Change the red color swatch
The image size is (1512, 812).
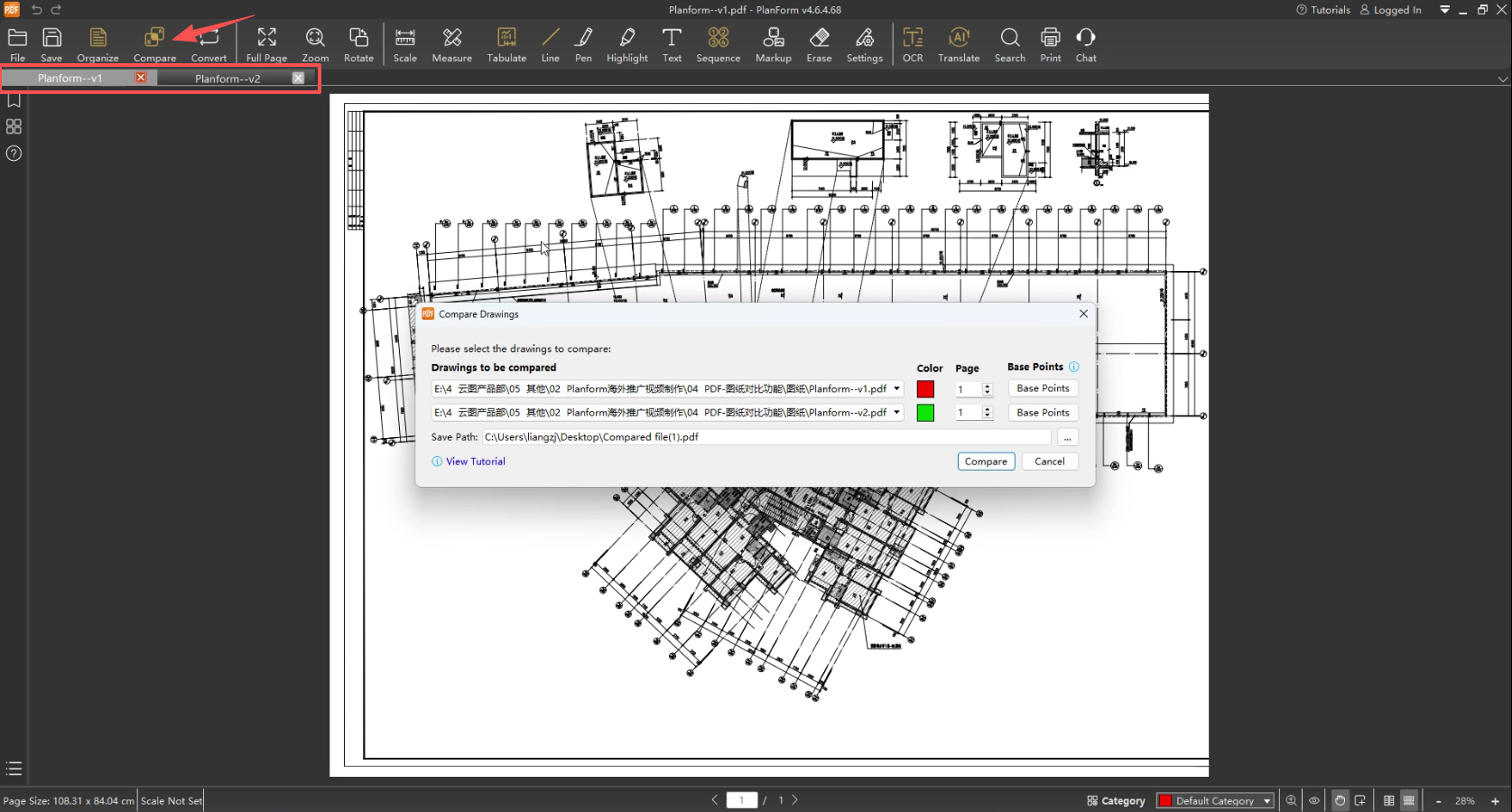925,389
